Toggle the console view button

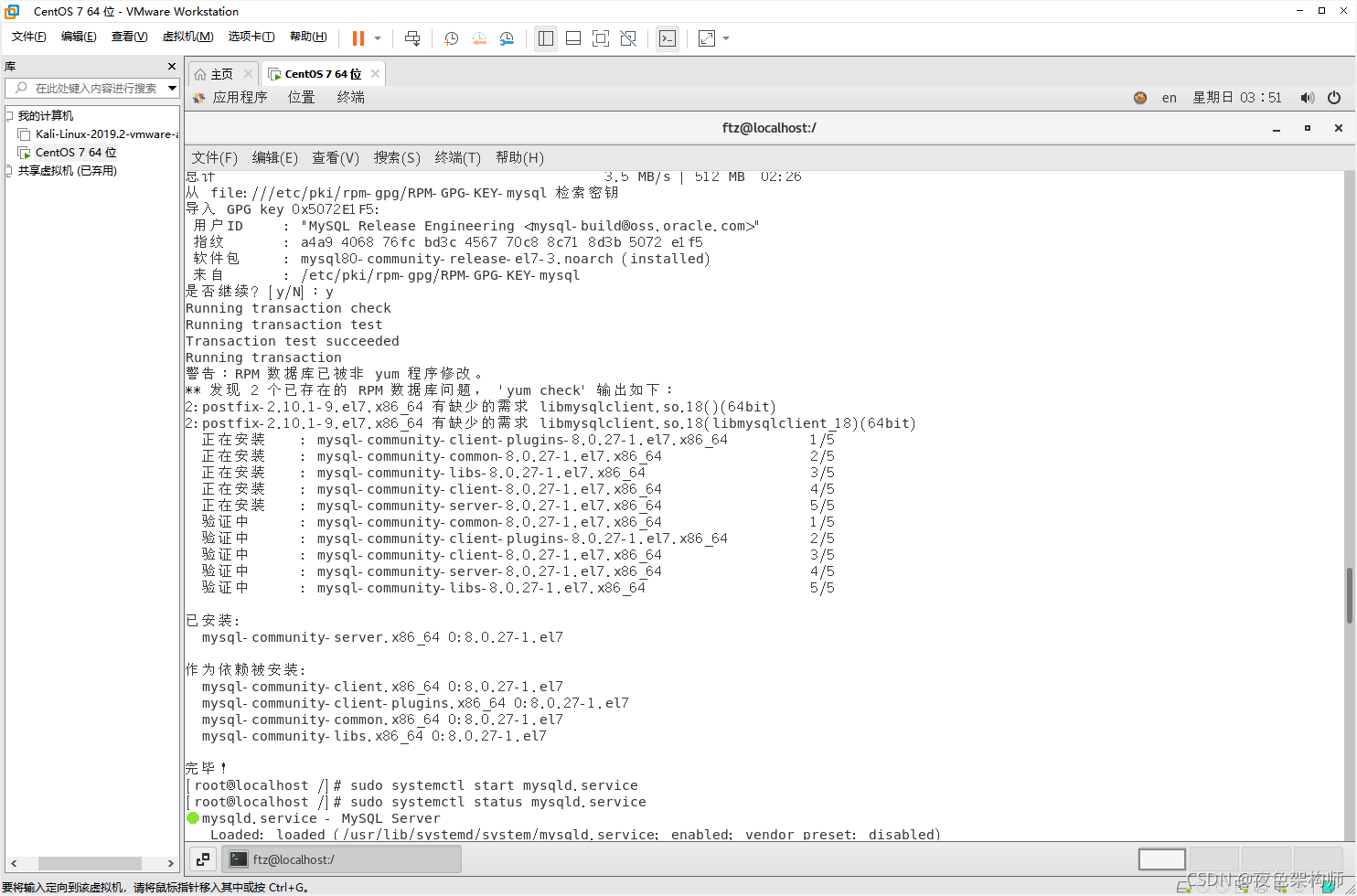[668, 38]
